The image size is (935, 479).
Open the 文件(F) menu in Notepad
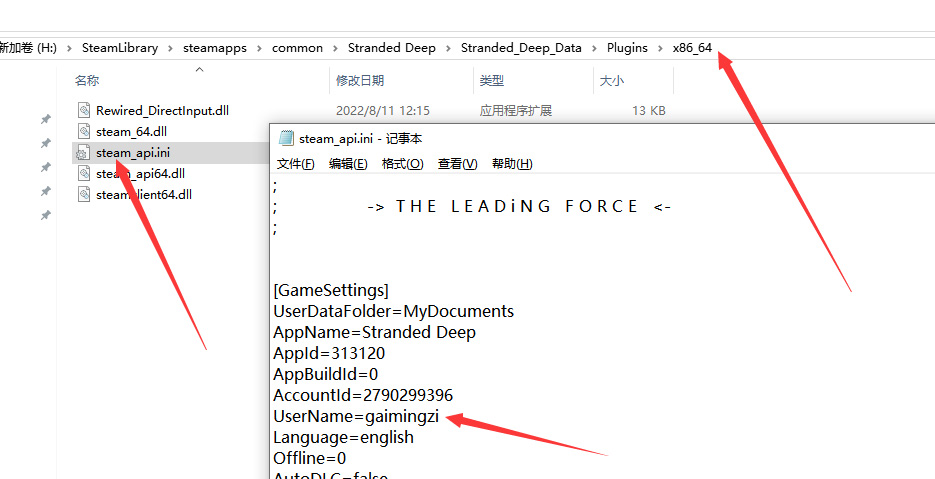[x=295, y=164]
